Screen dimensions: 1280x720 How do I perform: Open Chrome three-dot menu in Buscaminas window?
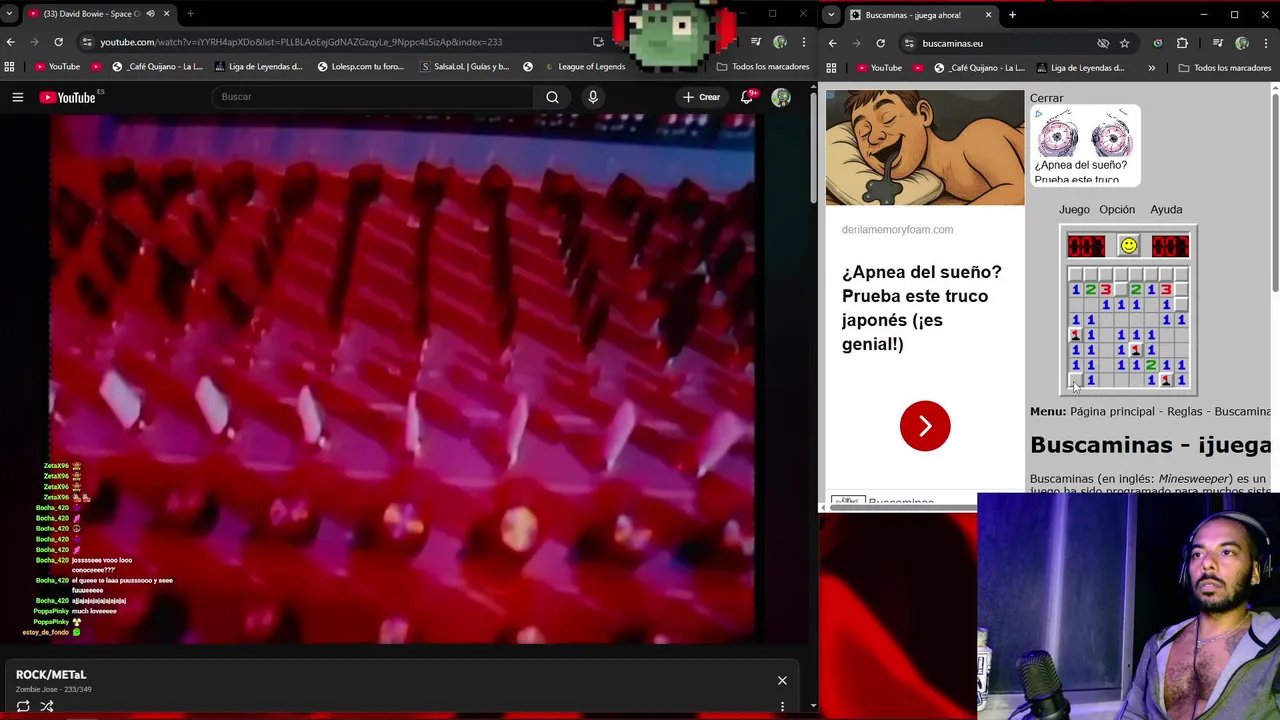[x=1265, y=43]
